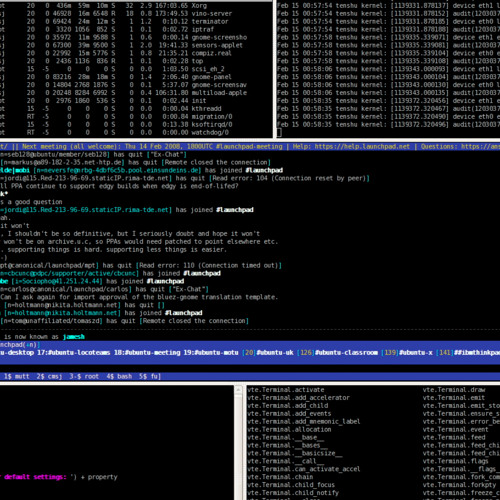
Task: Click the 'init' process name in top
Action: click(199, 101)
